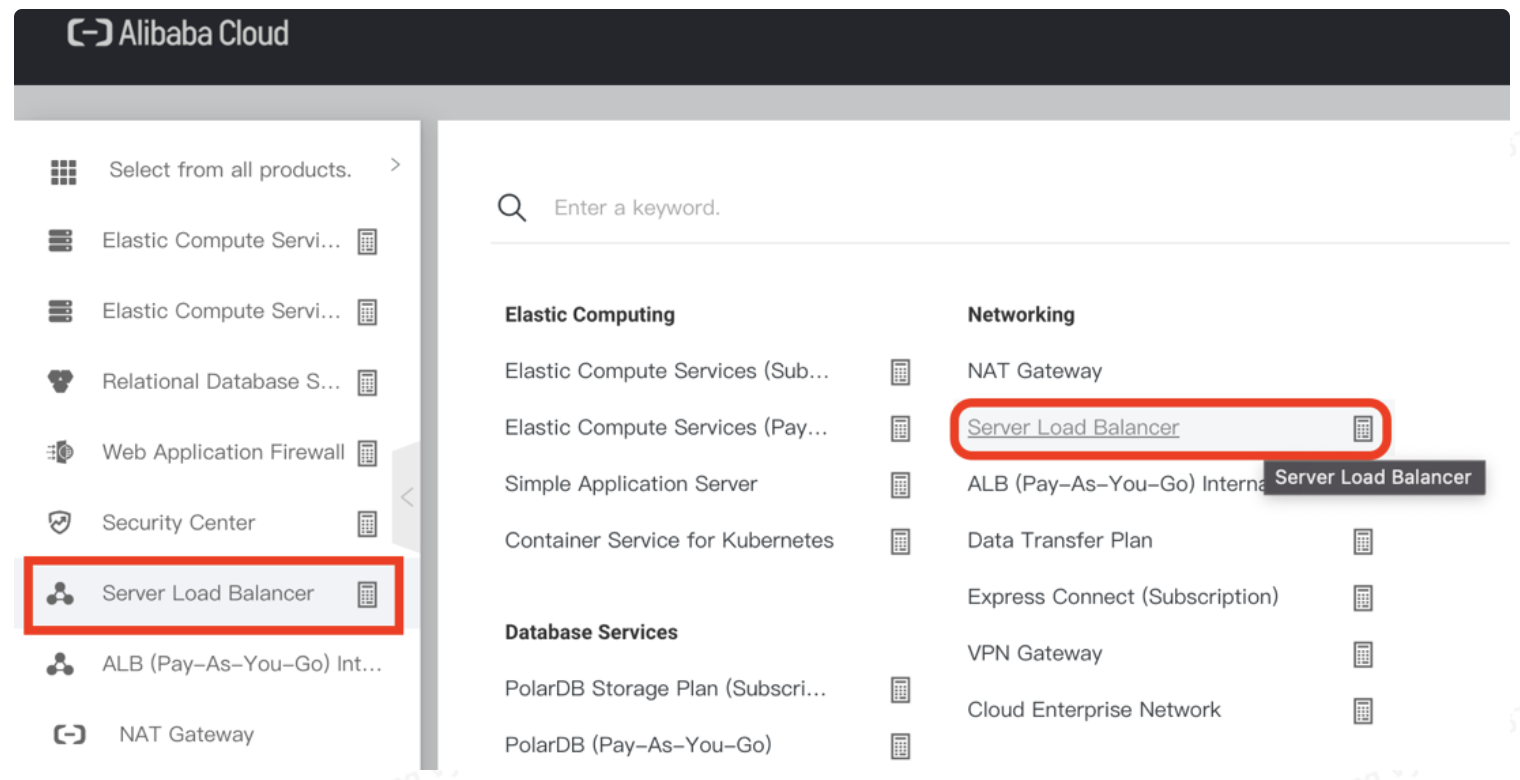Click the Server Load Balancer tooltip label

pos(1374,477)
